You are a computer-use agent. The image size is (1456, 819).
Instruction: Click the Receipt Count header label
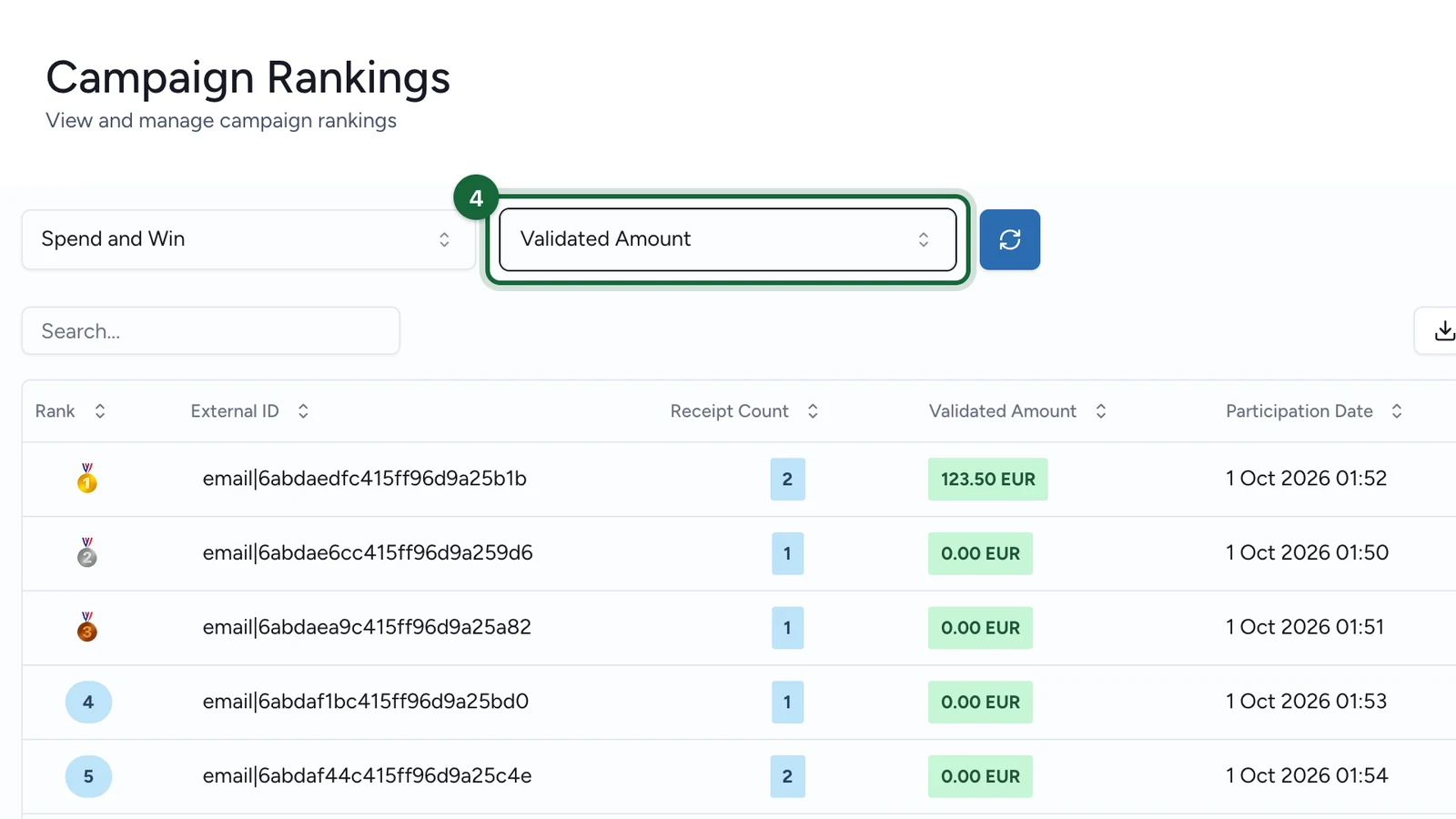pos(729,411)
